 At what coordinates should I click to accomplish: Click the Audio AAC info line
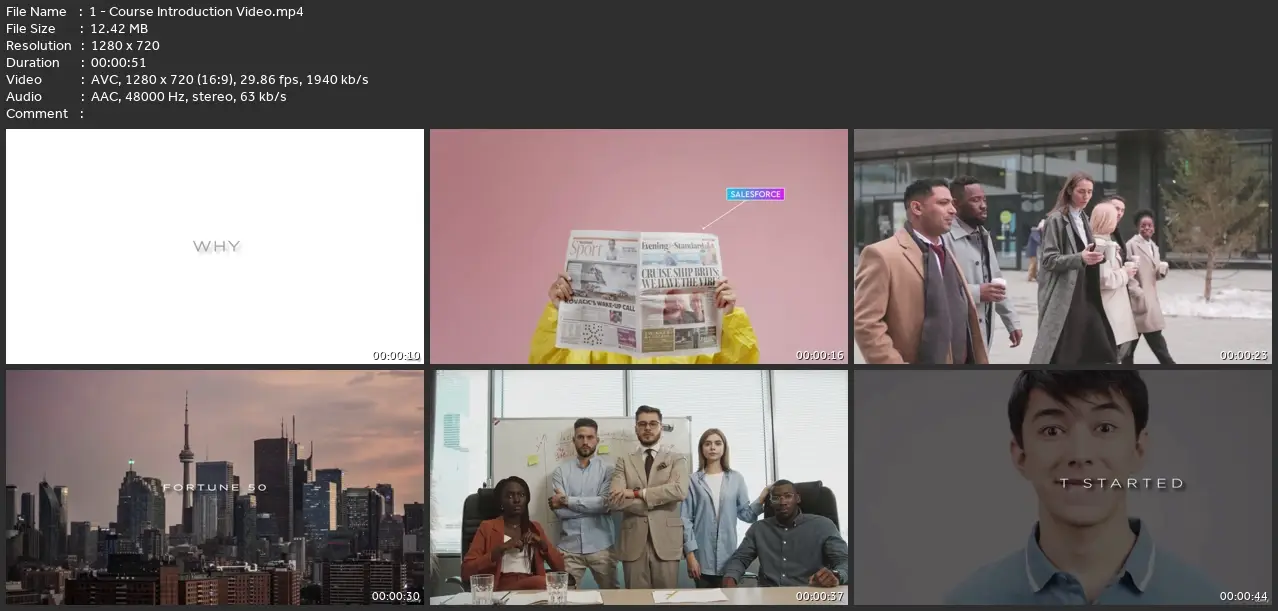point(188,97)
